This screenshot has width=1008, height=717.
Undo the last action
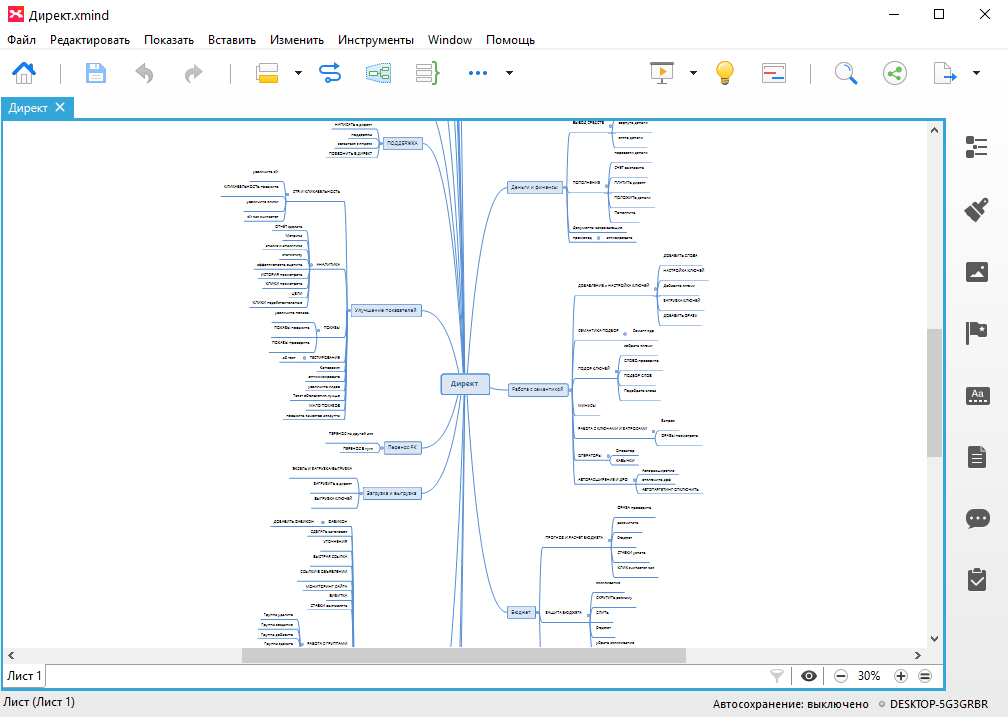coord(145,73)
